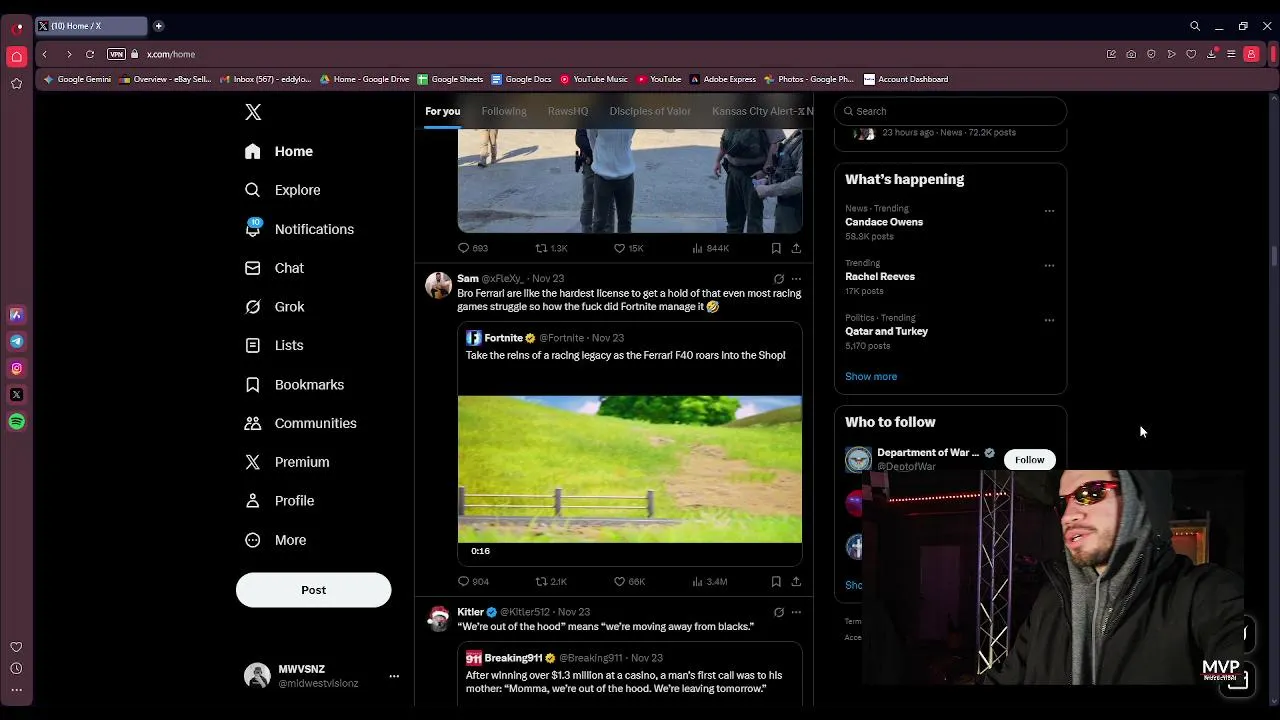Like Sam's post with 66K likes
1280x720 pixels.
pyautogui.click(x=629, y=581)
